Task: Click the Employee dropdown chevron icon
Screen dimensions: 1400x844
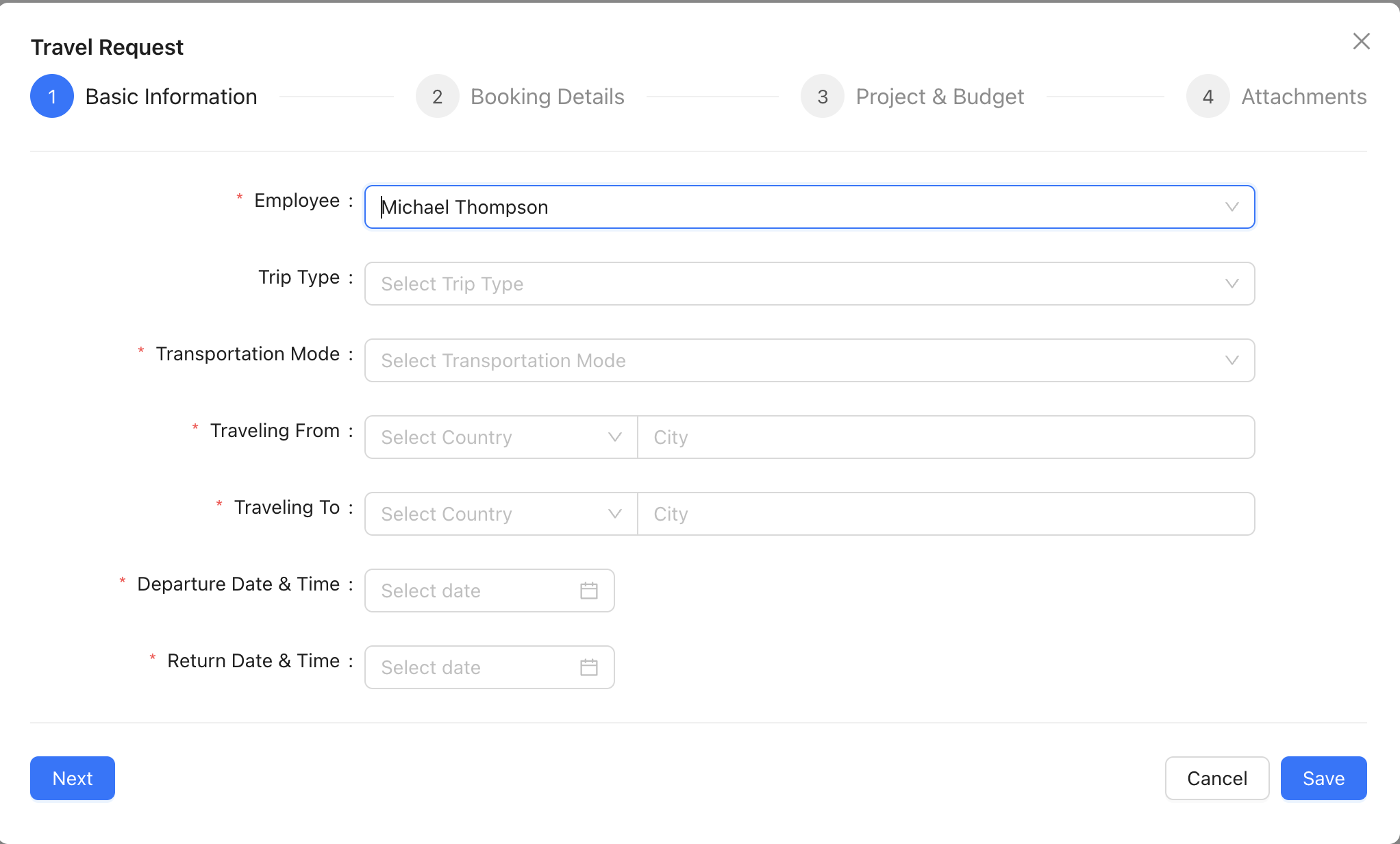Action: [1232, 207]
